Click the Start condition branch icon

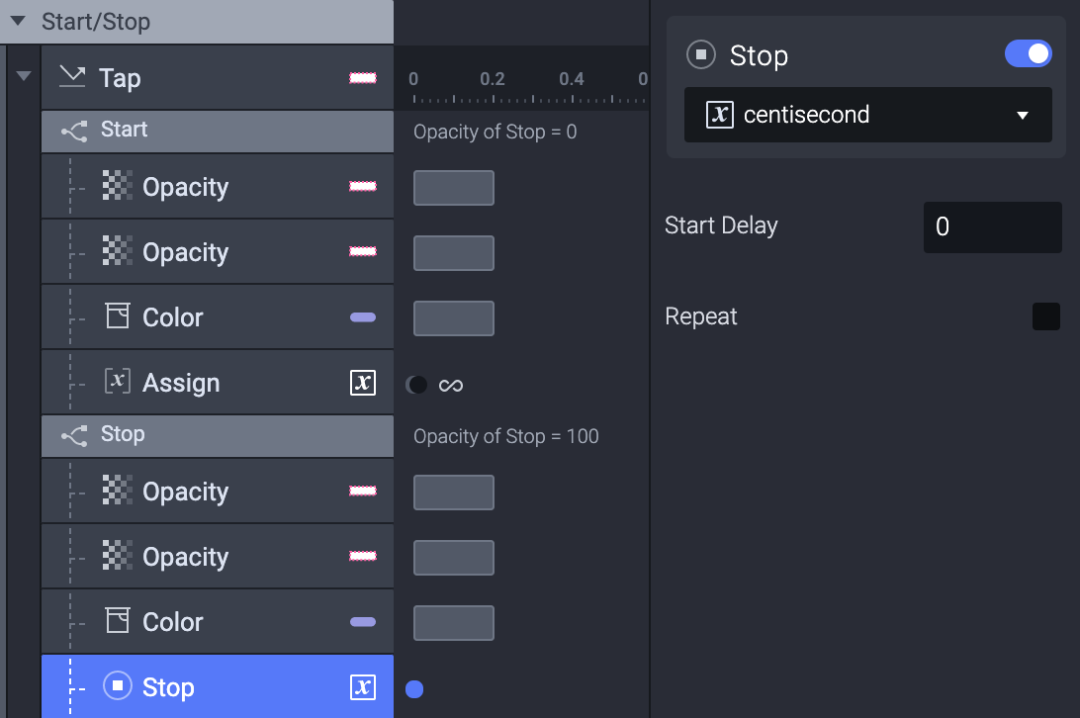point(74,130)
